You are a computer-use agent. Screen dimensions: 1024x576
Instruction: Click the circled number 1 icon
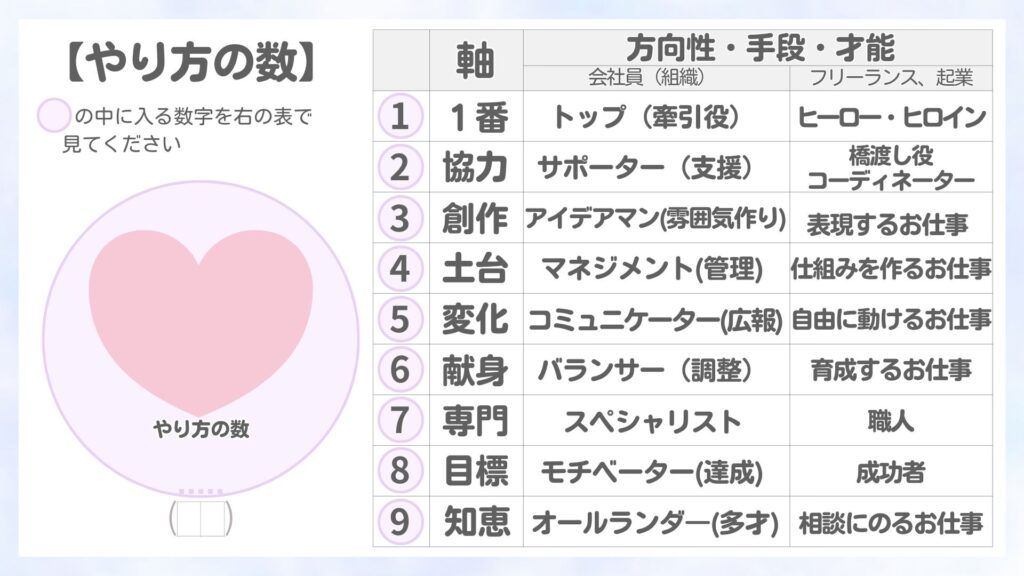(x=400, y=117)
